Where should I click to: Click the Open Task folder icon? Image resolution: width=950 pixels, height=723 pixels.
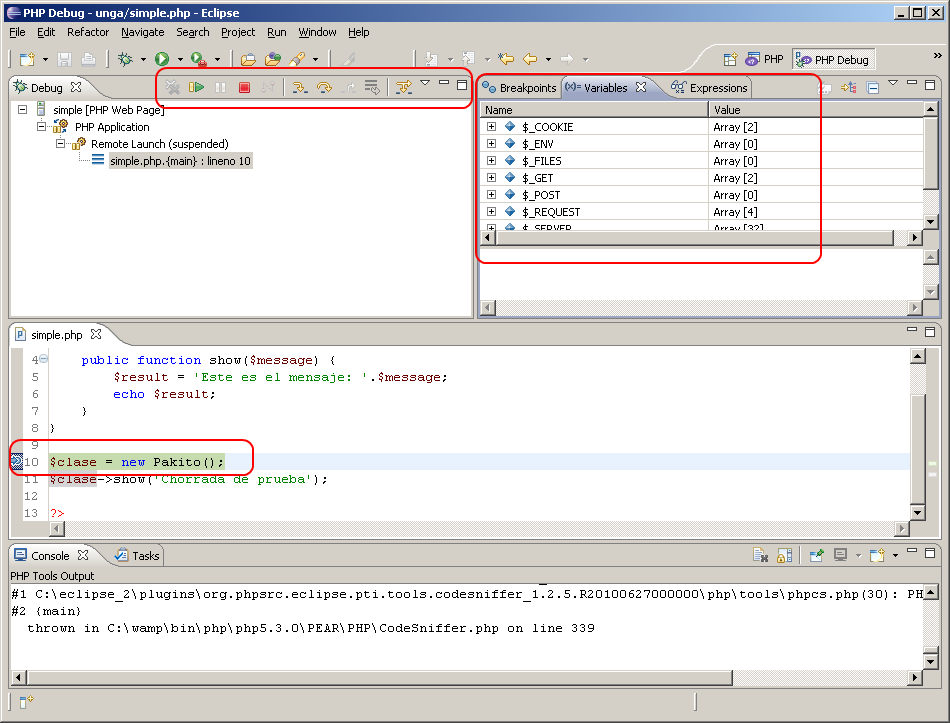[273, 59]
